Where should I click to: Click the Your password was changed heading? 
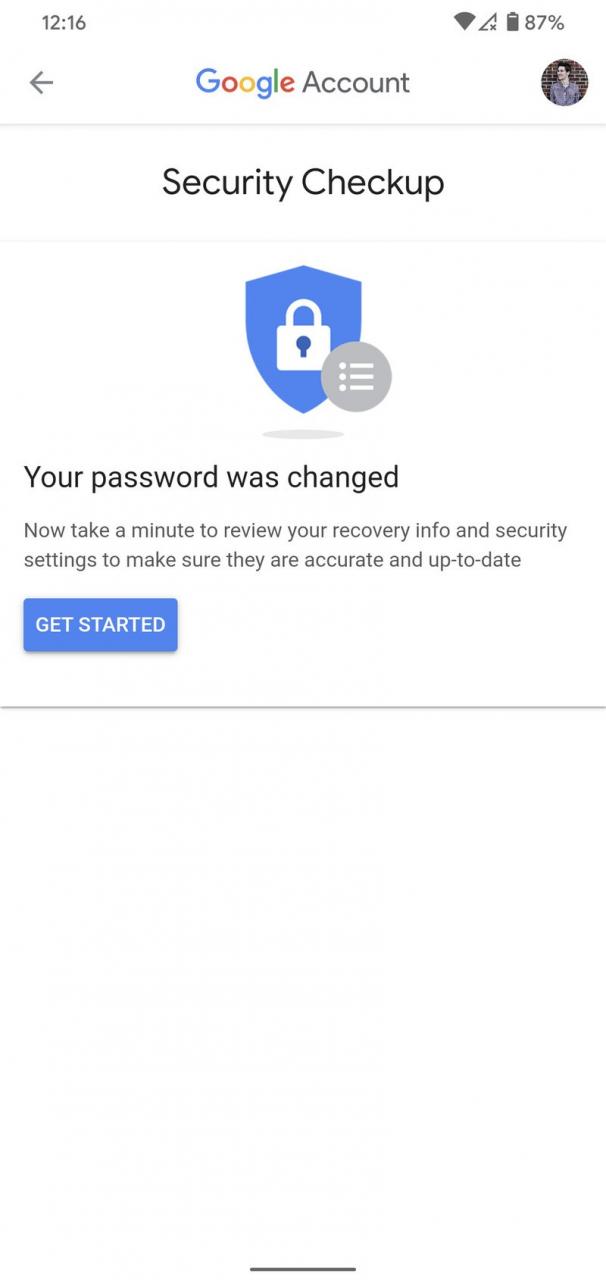pyautogui.click(x=211, y=477)
